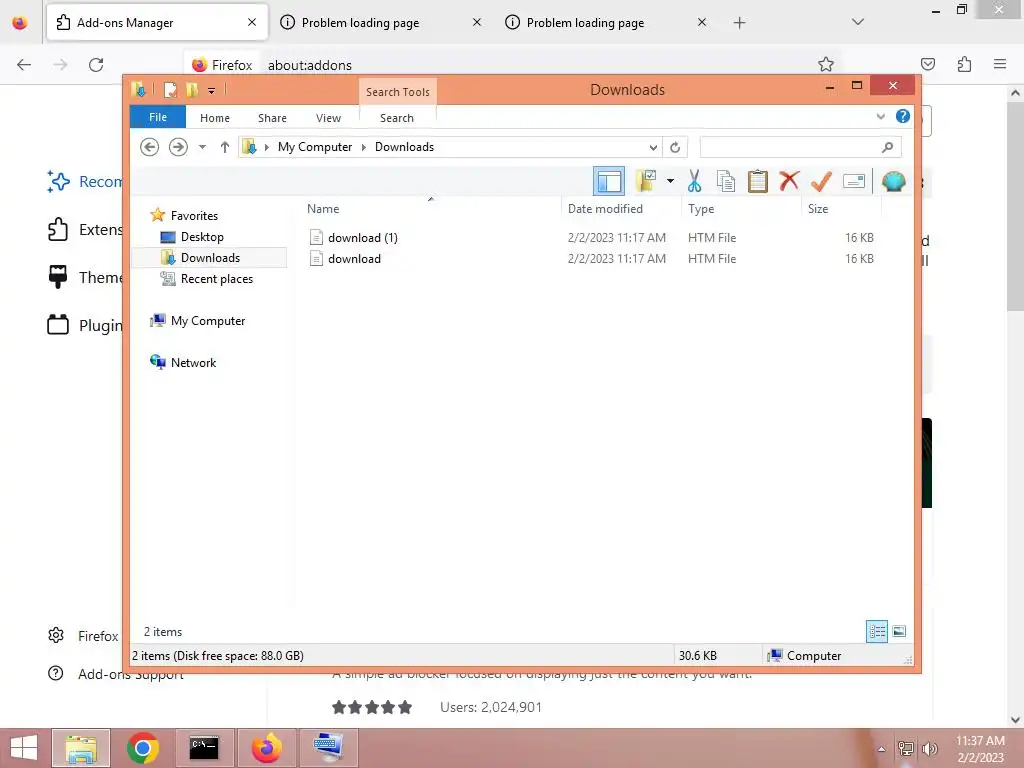Click the folder options icon in toolbar
1024x768 pixels.
(647, 181)
